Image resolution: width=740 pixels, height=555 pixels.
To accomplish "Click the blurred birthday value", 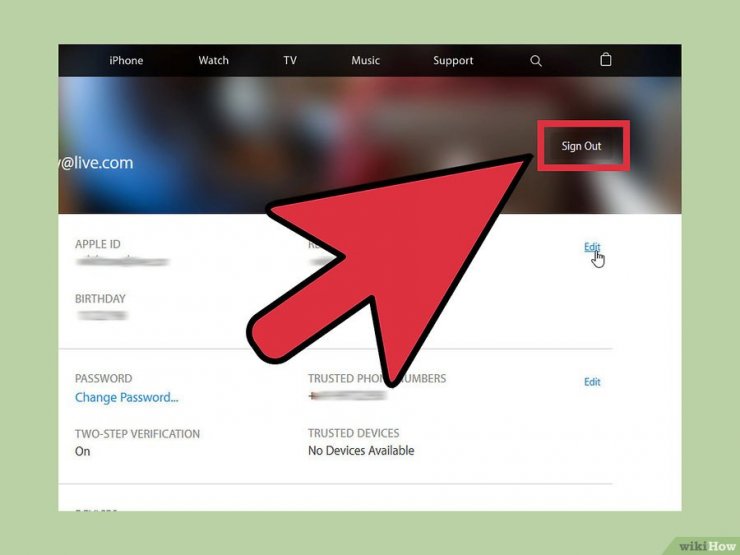I will pyautogui.click(x=102, y=315).
